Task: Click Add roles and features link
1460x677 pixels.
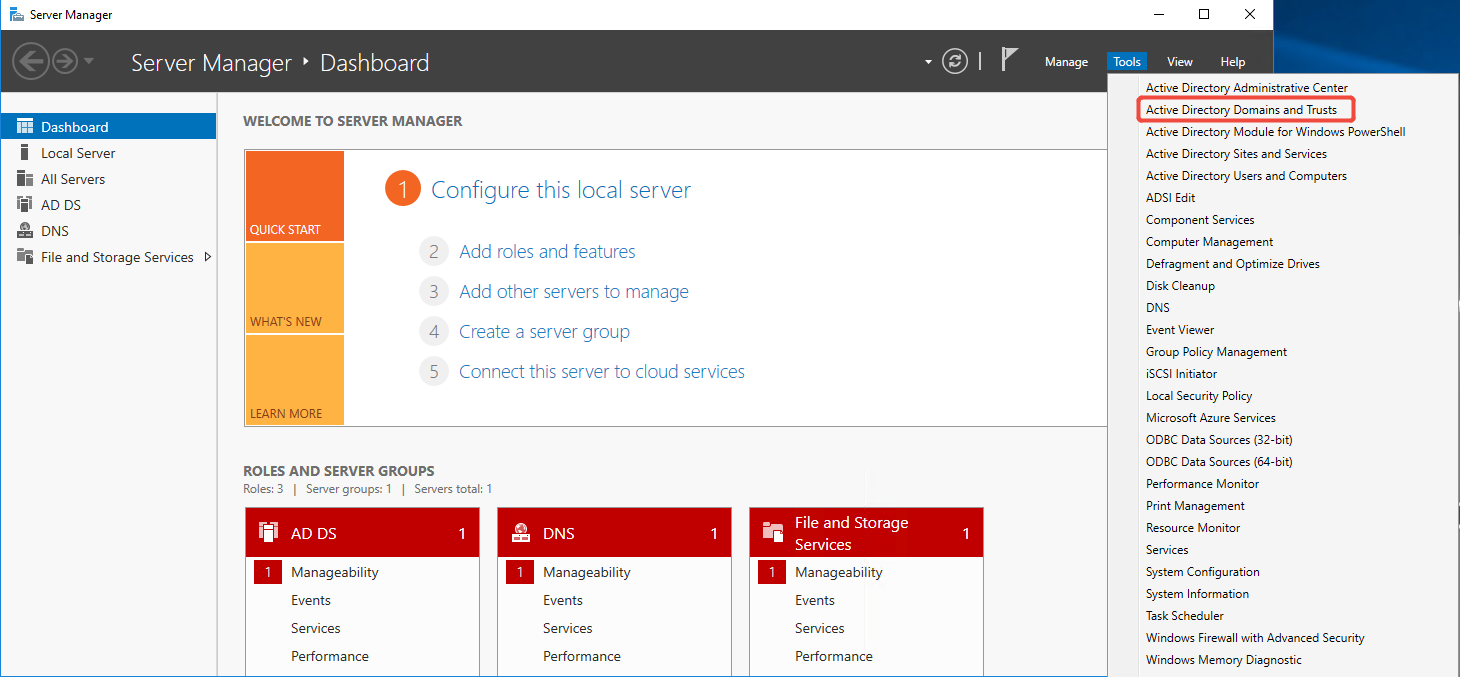Action: coord(547,252)
